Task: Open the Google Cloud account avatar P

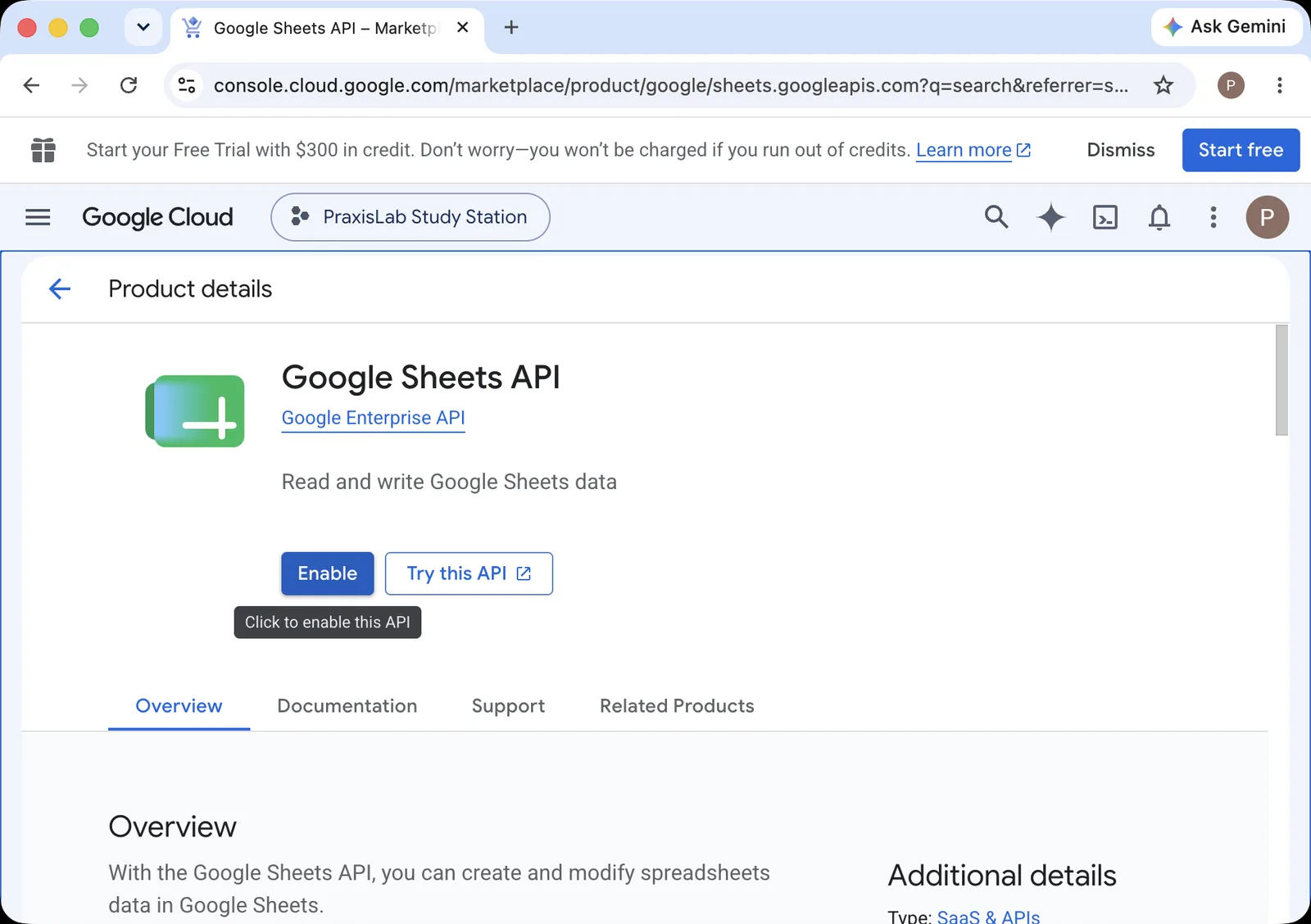Action: tap(1267, 217)
